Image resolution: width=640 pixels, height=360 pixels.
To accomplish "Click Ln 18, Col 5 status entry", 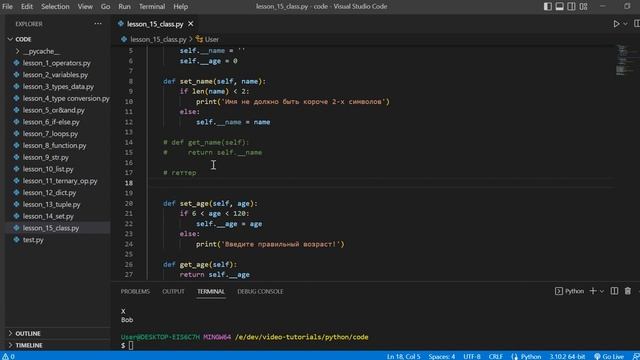I will tap(403, 356).
